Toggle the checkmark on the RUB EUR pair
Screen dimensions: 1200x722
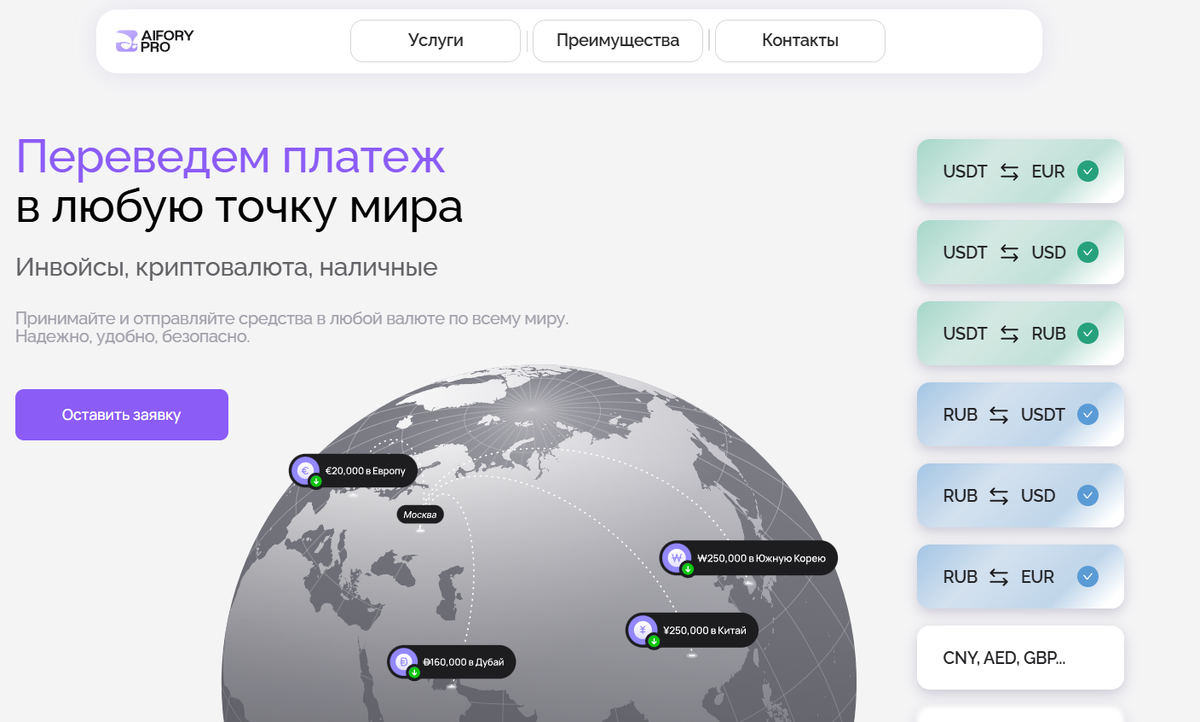click(x=1085, y=576)
